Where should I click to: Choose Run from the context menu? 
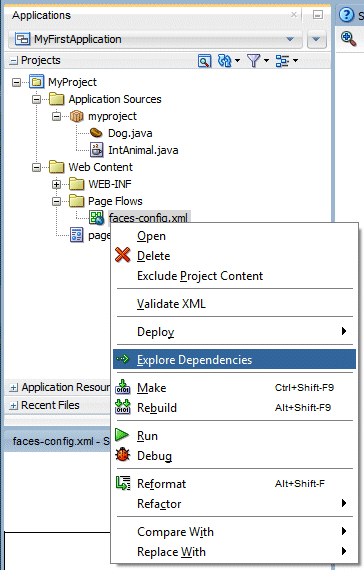coord(234,436)
